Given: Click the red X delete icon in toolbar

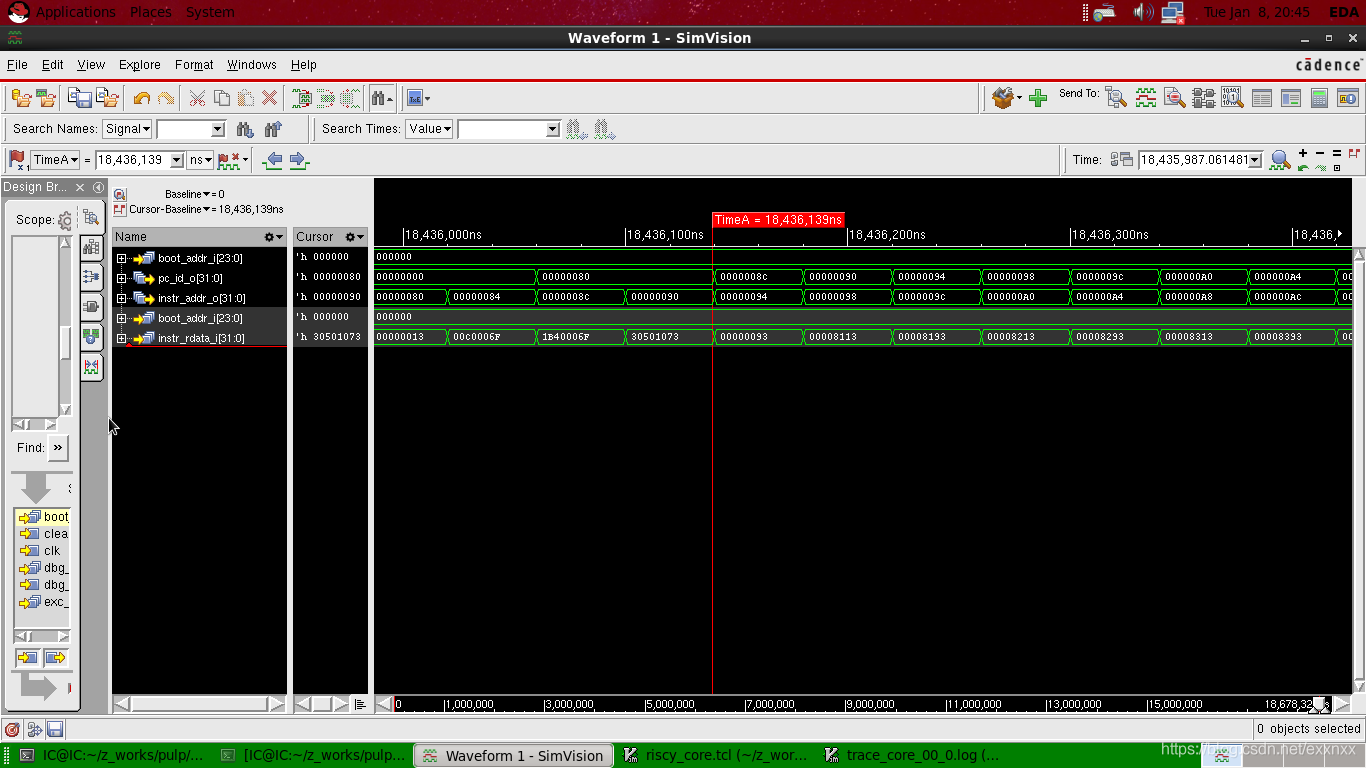Looking at the screenshot, I should 269,98.
